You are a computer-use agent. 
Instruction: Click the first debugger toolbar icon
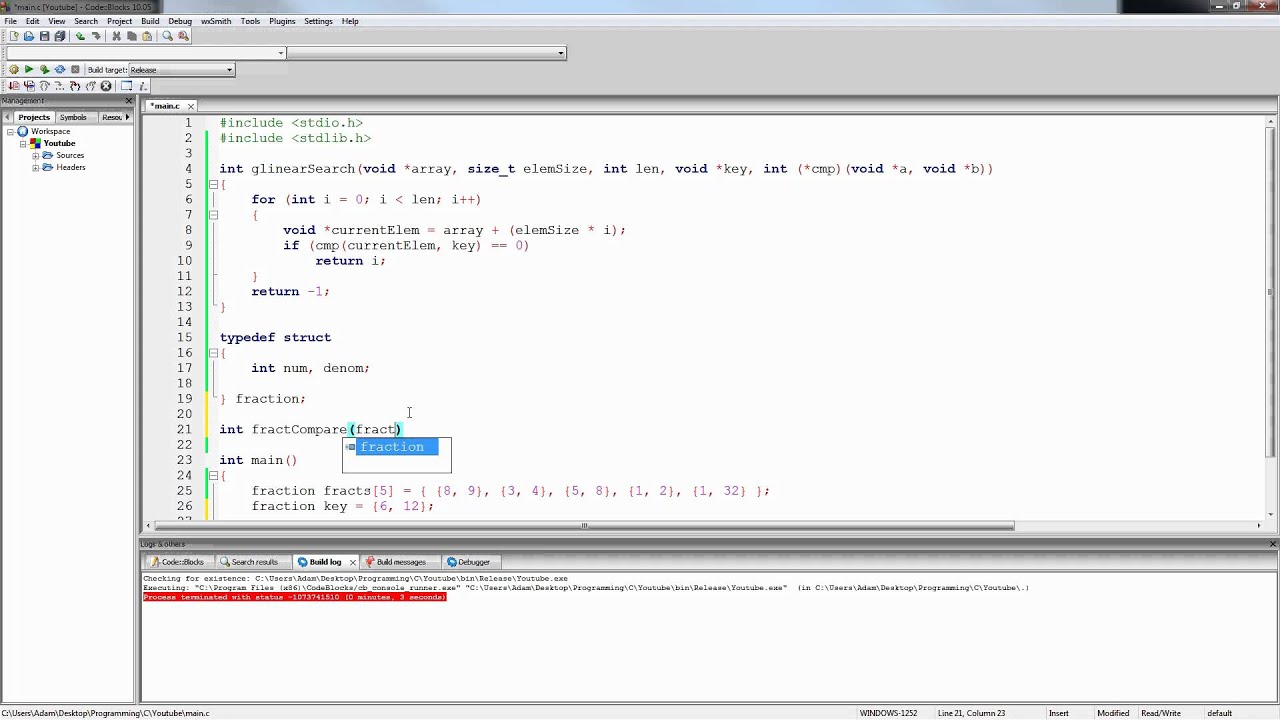click(x=13, y=86)
